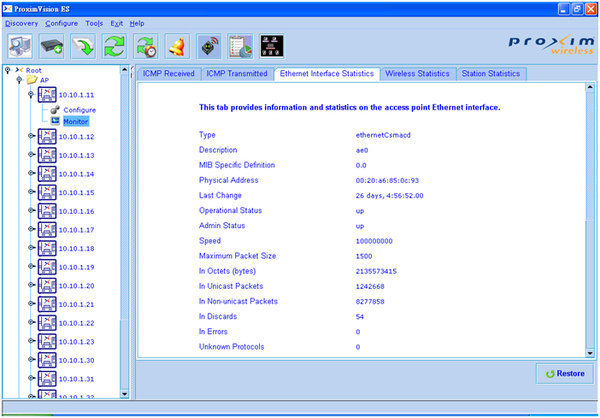Open the Discovery menu

point(21,23)
